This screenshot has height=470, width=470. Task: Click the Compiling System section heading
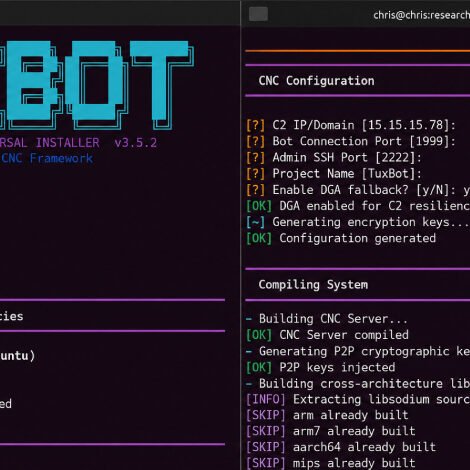click(x=313, y=285)
